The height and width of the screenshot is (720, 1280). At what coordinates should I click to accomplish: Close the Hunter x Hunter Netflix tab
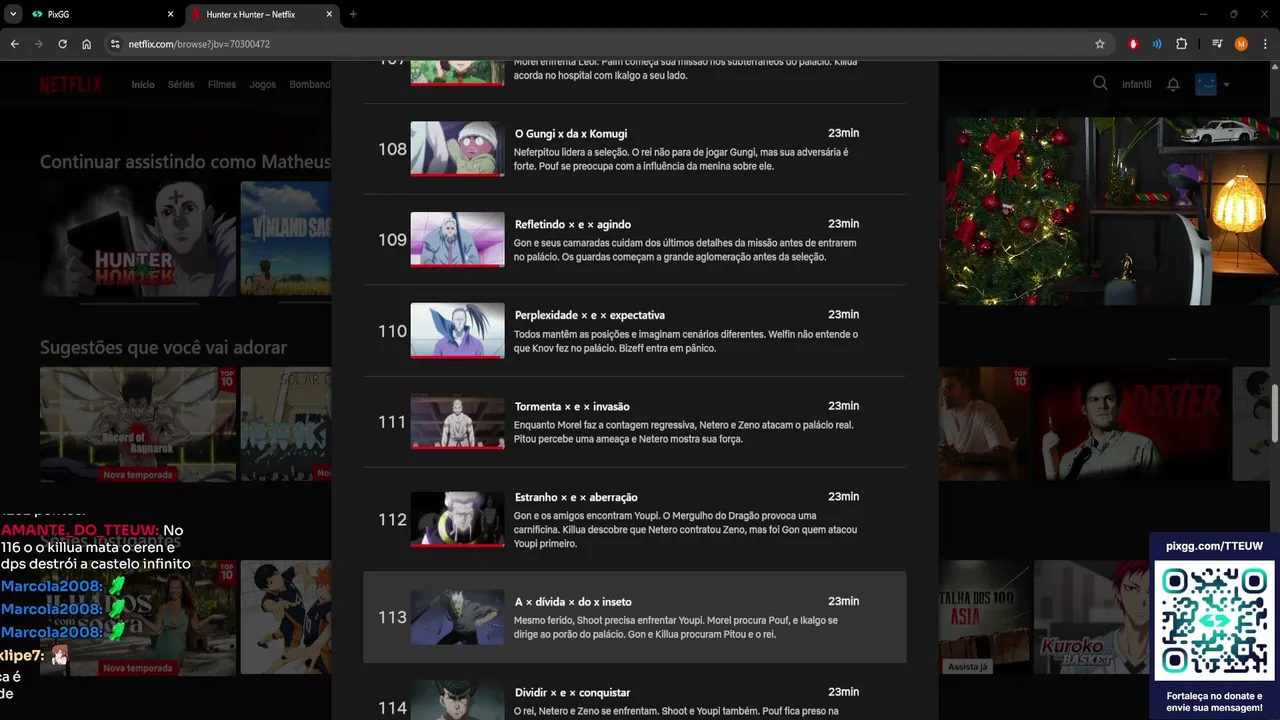[x=329, y=14]
